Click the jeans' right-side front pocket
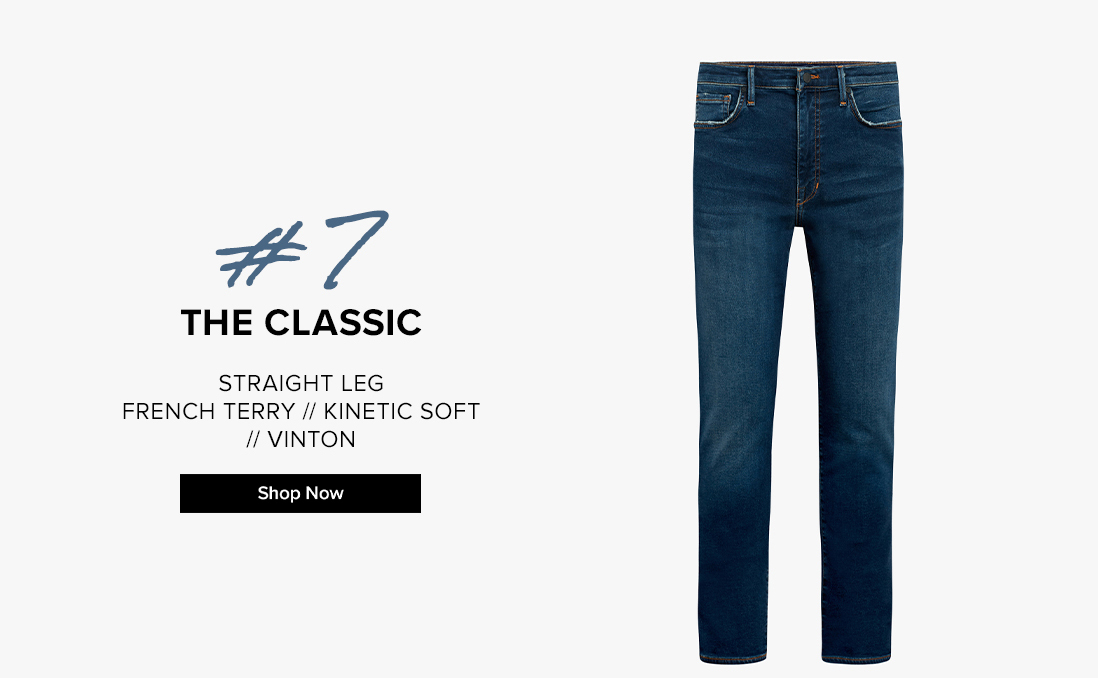Viewport: 1100px width, 678px height. point(875,107)
